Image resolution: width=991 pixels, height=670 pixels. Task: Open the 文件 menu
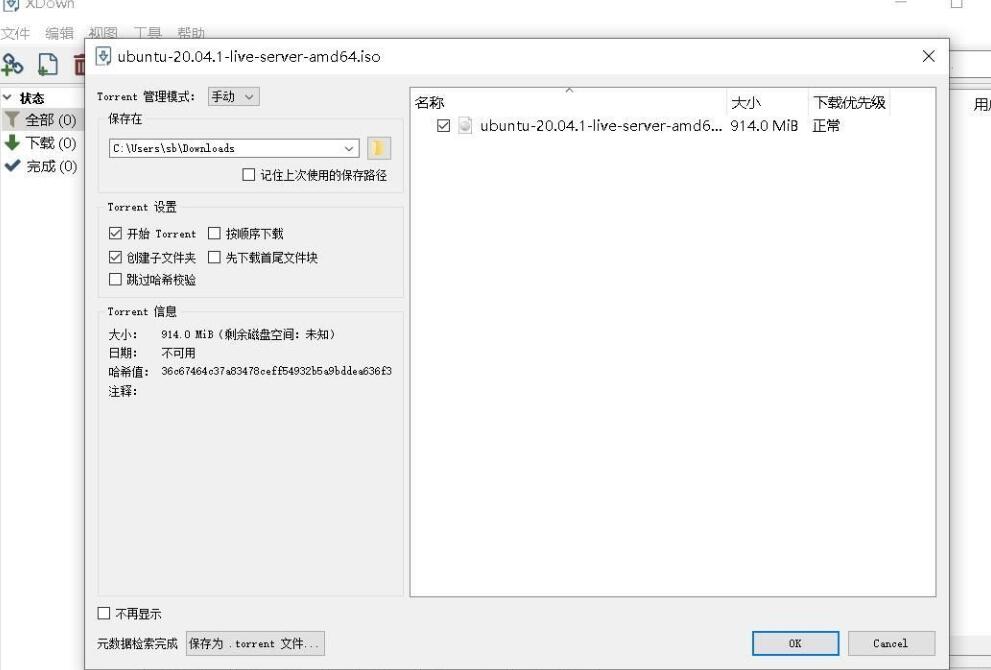(15, 33)
